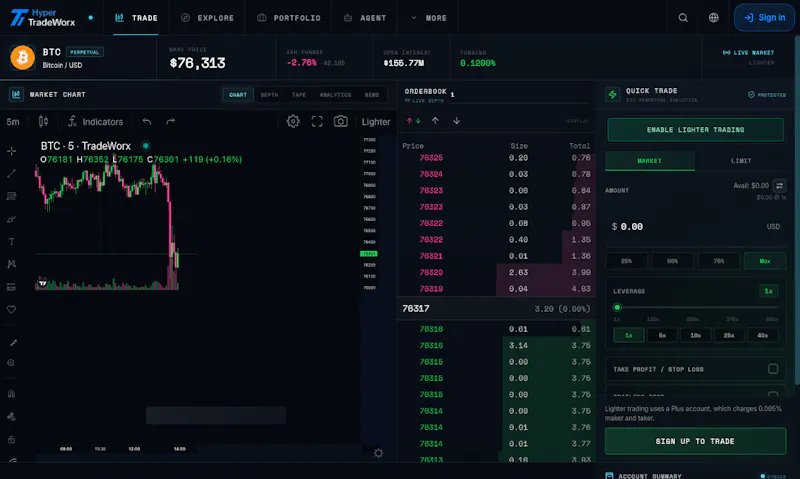Click the lock drawings tool

click(x=11, y=440)
